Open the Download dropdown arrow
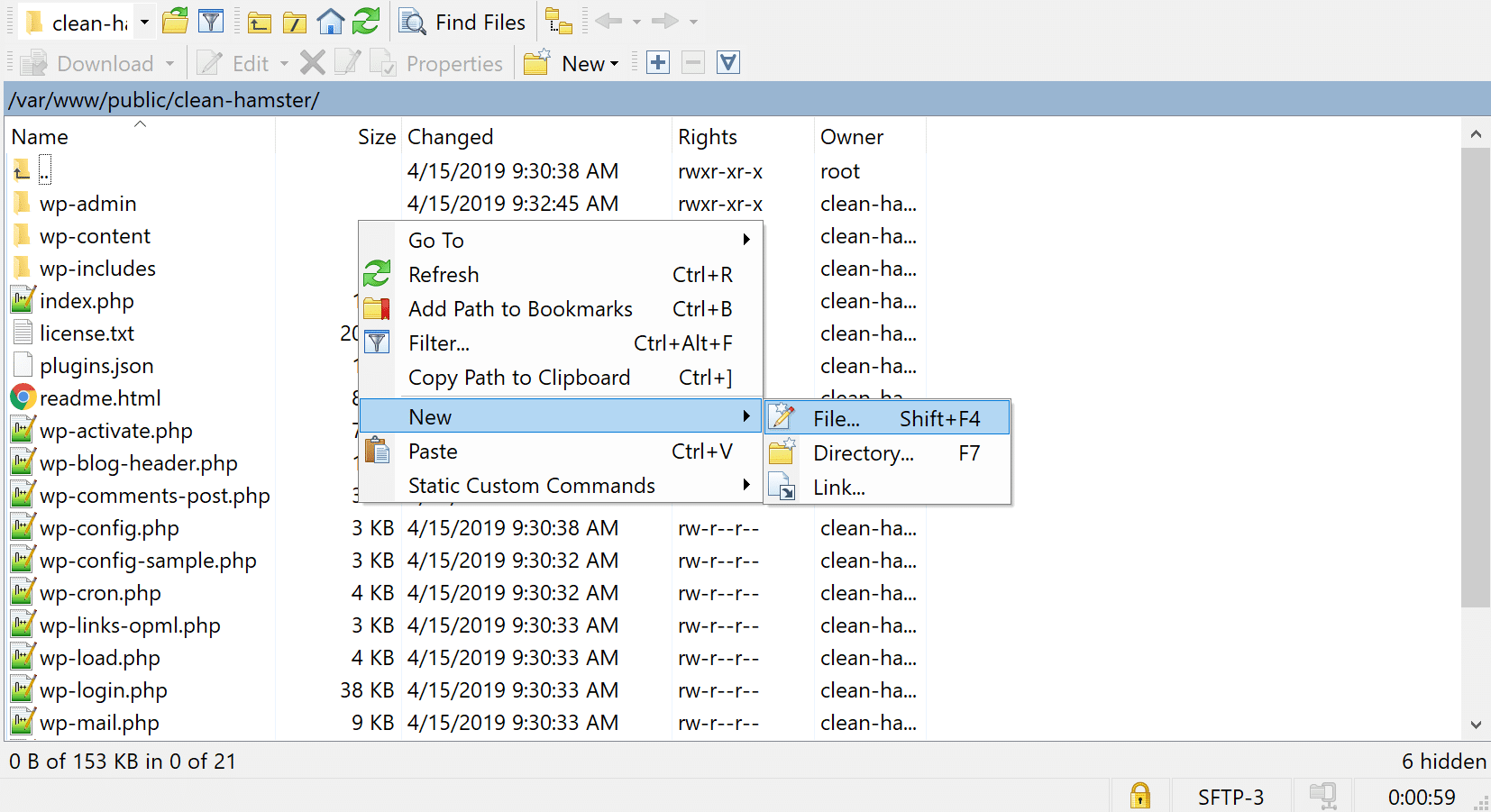Viewport: 1491px width, 812px height. click(170, 63)
